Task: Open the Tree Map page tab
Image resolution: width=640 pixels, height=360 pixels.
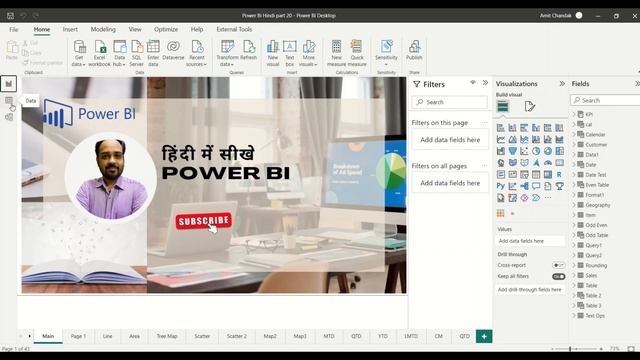Action: point(167,336)
